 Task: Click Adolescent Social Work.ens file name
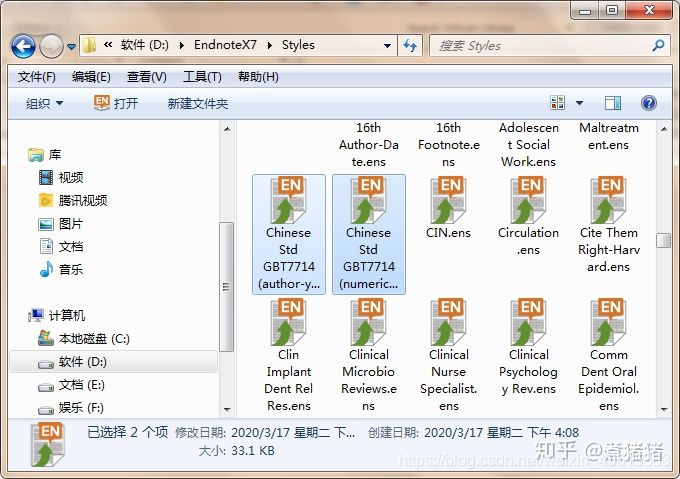click(528, 145)
